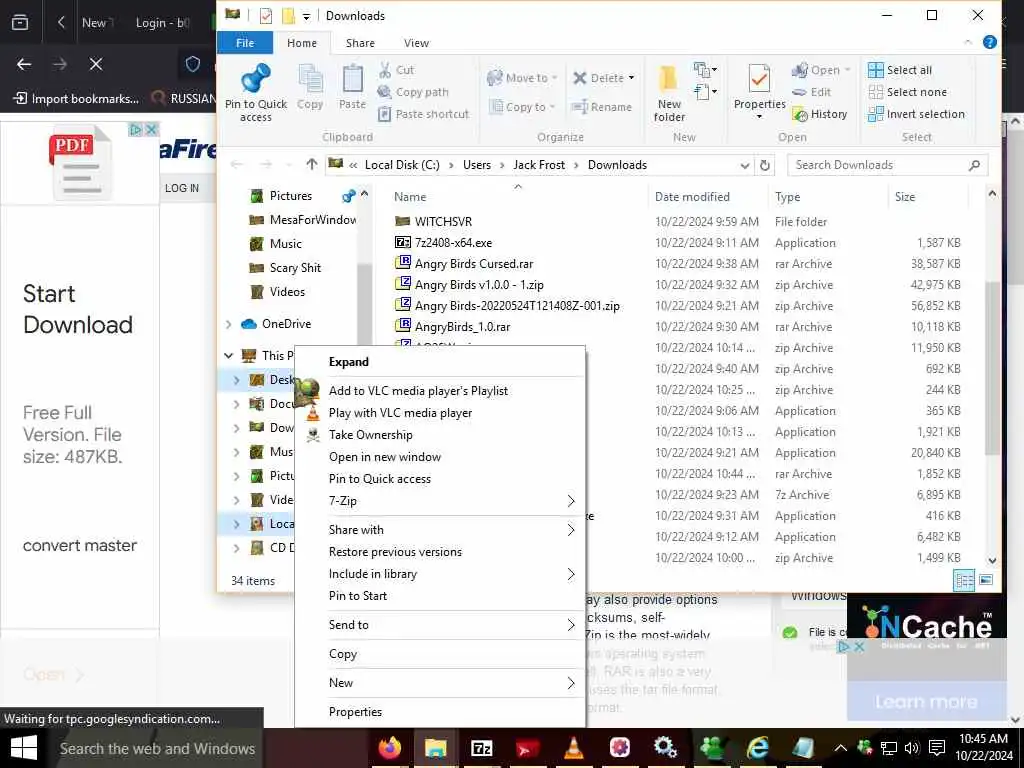The width and height of the screenshot is (1024, 768).
Task: Open Scary Shit in Quick access
Action: coord(295,268)
